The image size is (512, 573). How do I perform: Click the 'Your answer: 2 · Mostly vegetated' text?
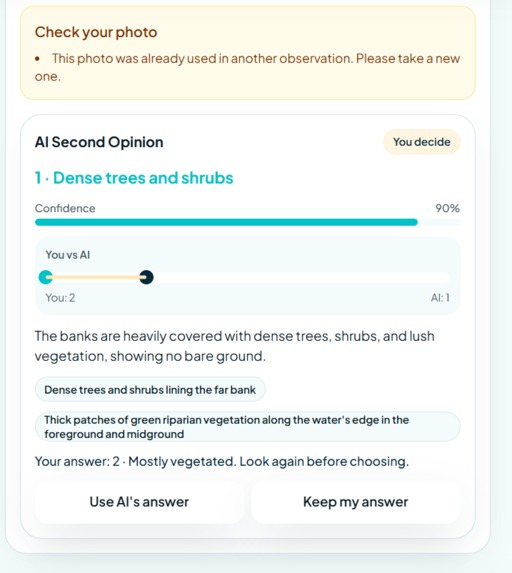click(221, 461)
